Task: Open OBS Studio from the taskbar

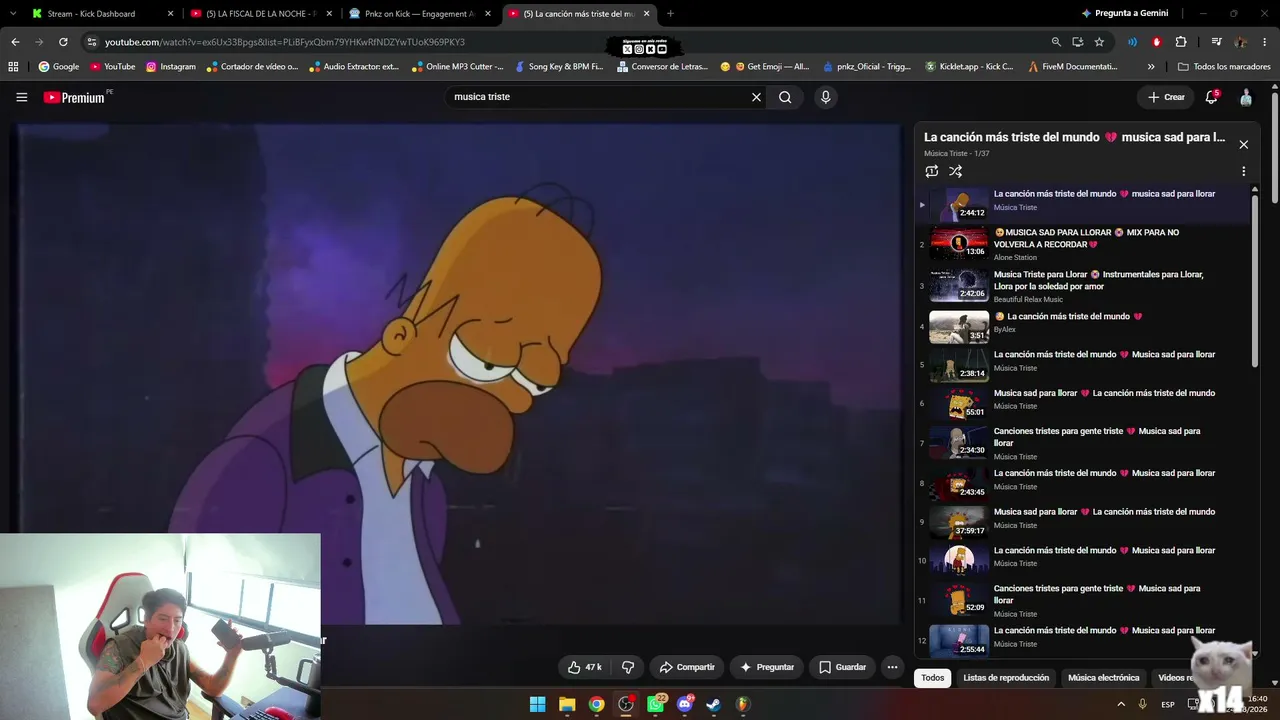Action: [626, 704]
